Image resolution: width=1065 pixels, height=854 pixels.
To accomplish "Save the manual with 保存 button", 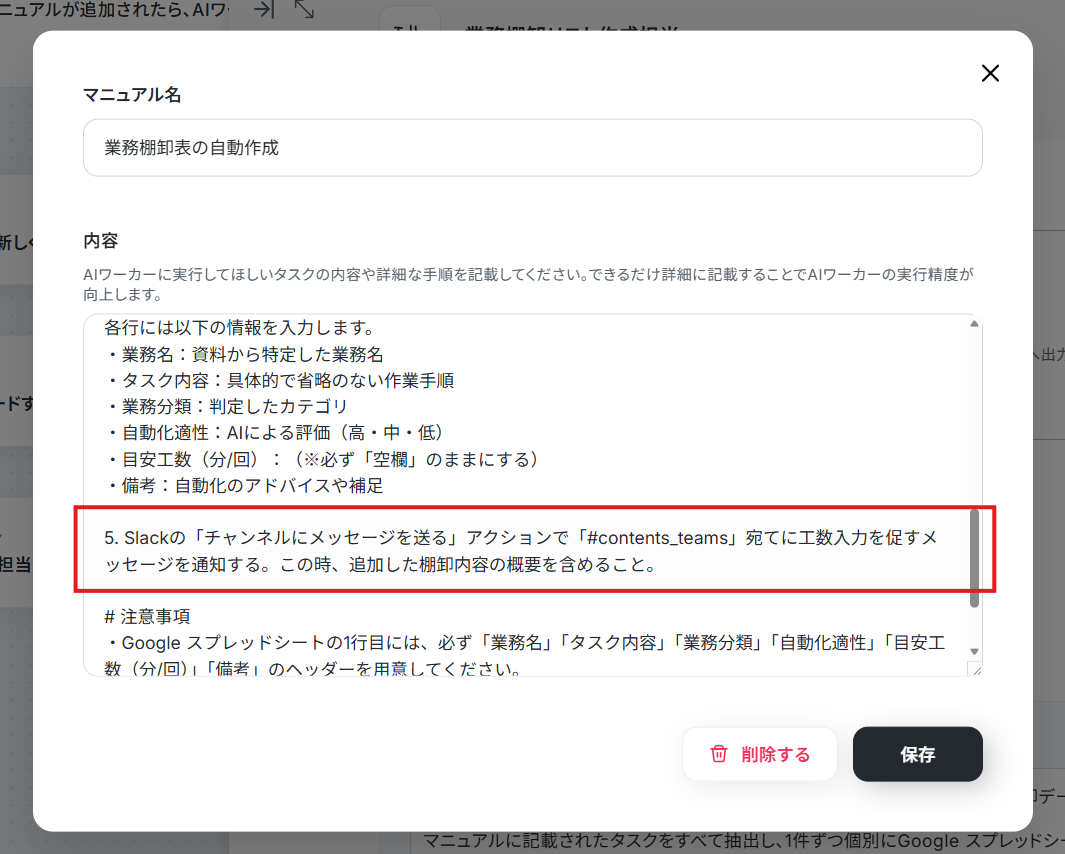I will (x=918, y=754).
